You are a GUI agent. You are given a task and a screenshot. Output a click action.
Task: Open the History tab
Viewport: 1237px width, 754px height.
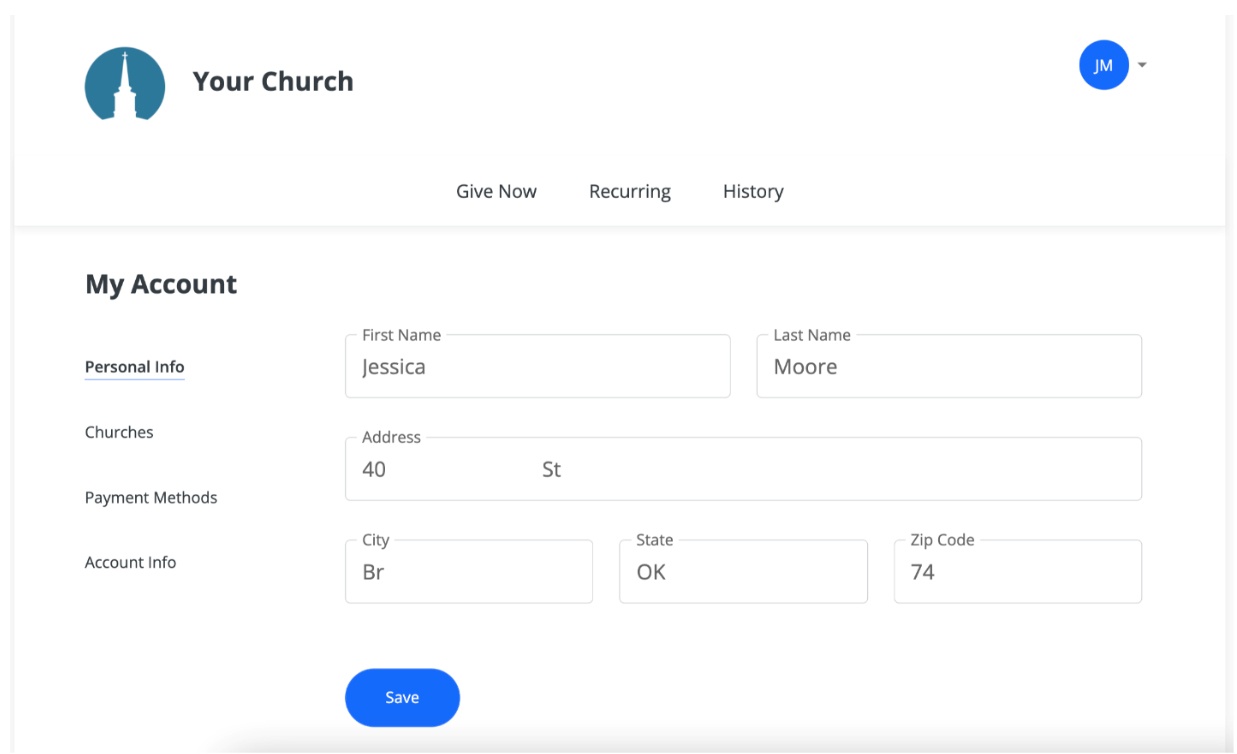753,191
